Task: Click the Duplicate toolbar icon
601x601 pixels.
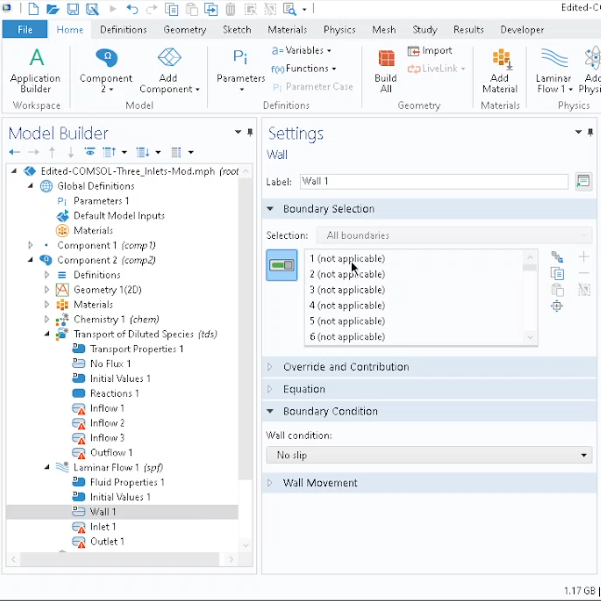Action: pos(211,8)
